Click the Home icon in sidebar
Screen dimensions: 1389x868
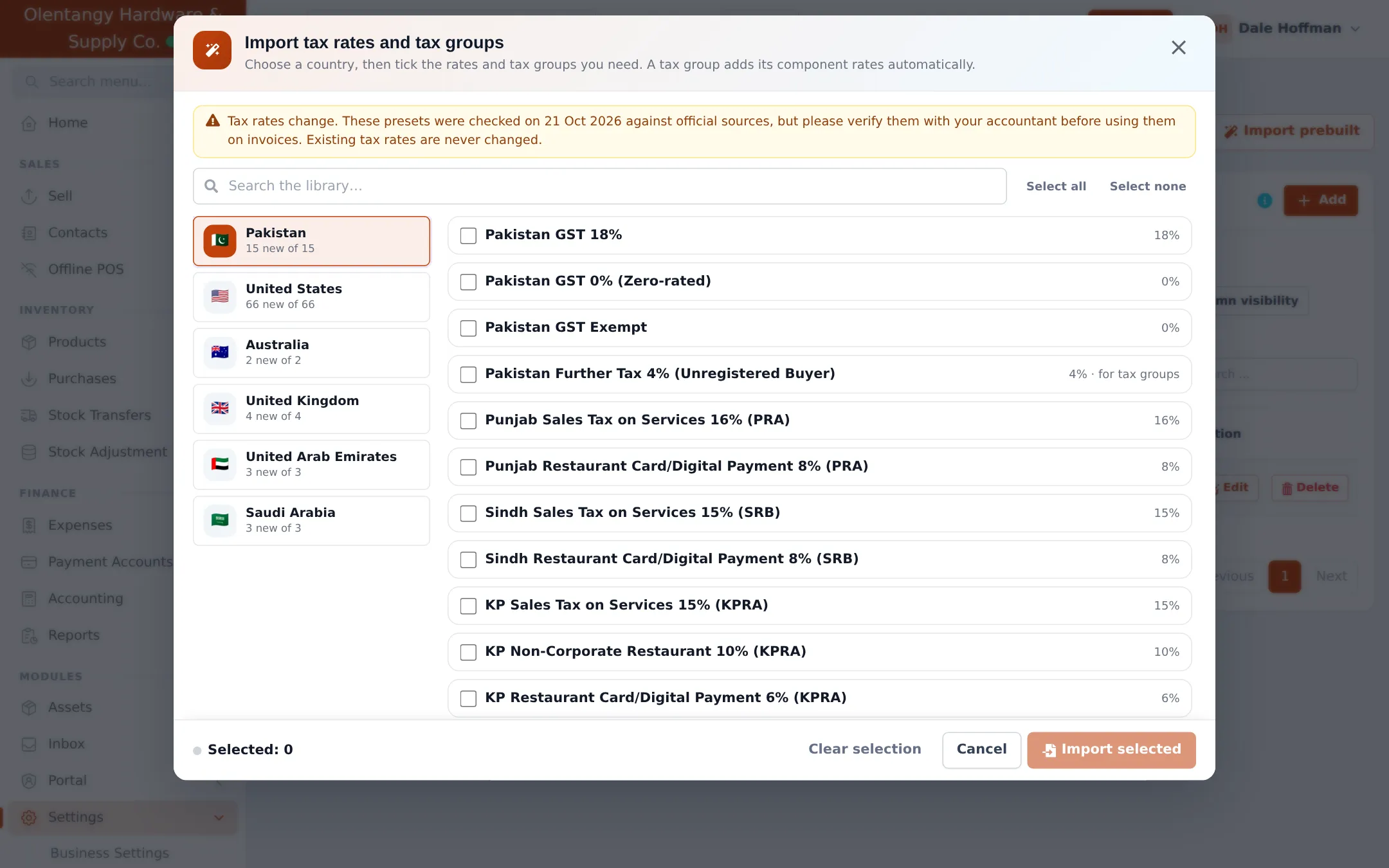[x=29, y=123]
